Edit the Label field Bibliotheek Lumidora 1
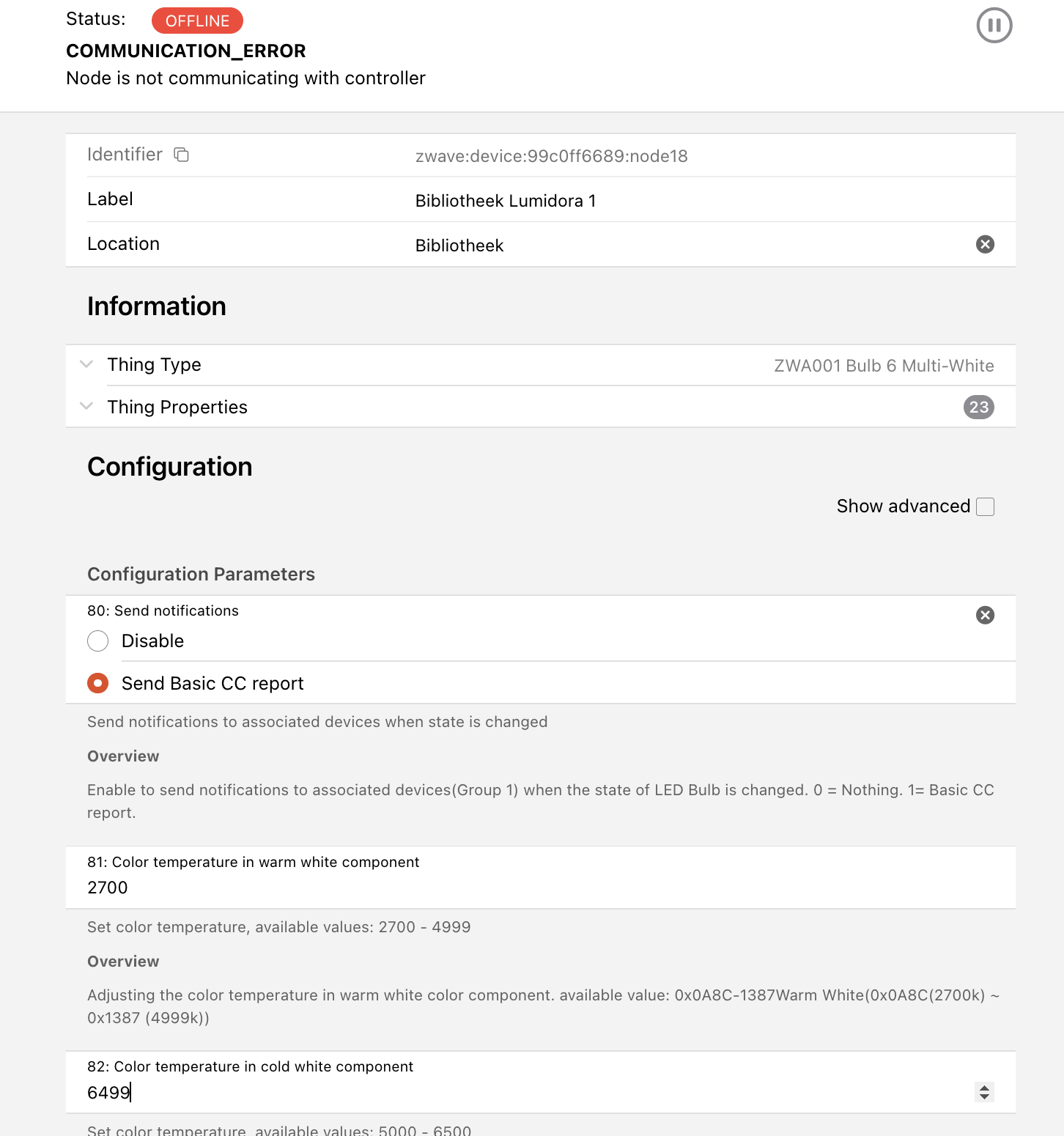The height and width of the screenshot is (1136, 1064). [x=506, y=201]
